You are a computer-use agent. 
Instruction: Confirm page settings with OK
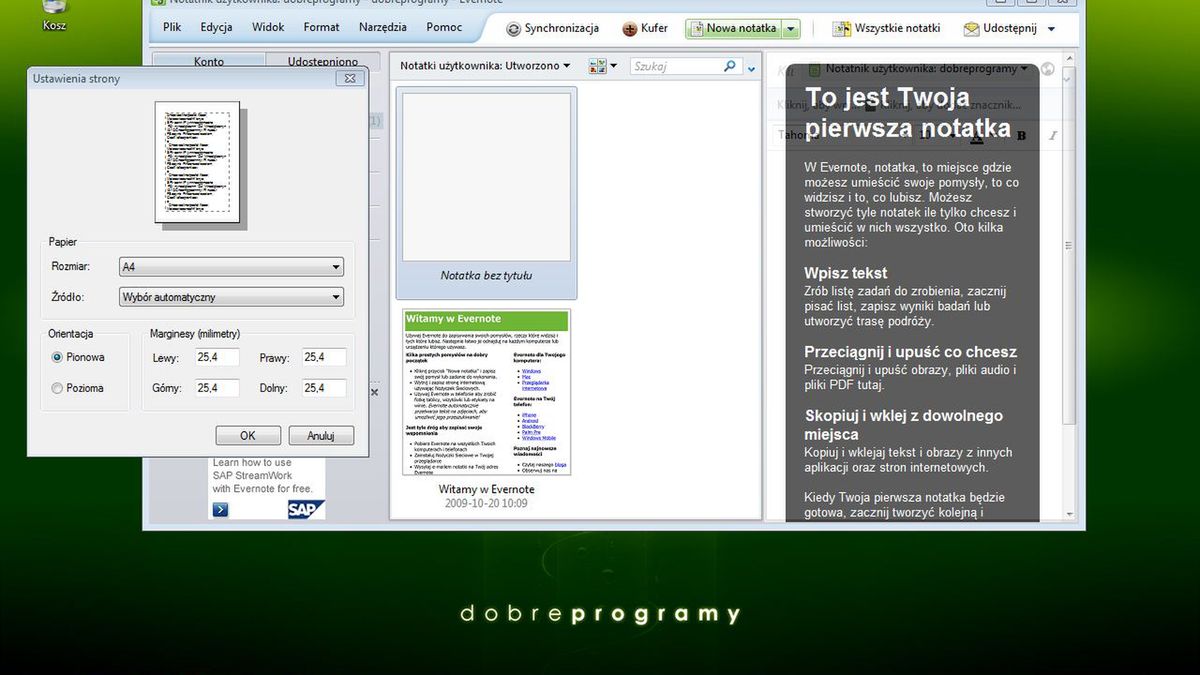pos(247,435)
